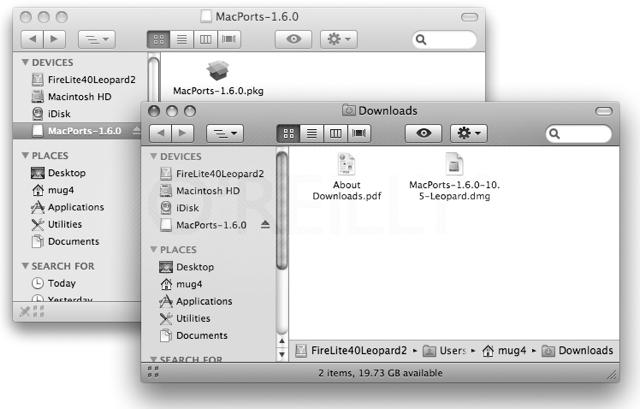
Task: Switch MacPorts-1.6.0 window to column view
Action: [206, 39]
